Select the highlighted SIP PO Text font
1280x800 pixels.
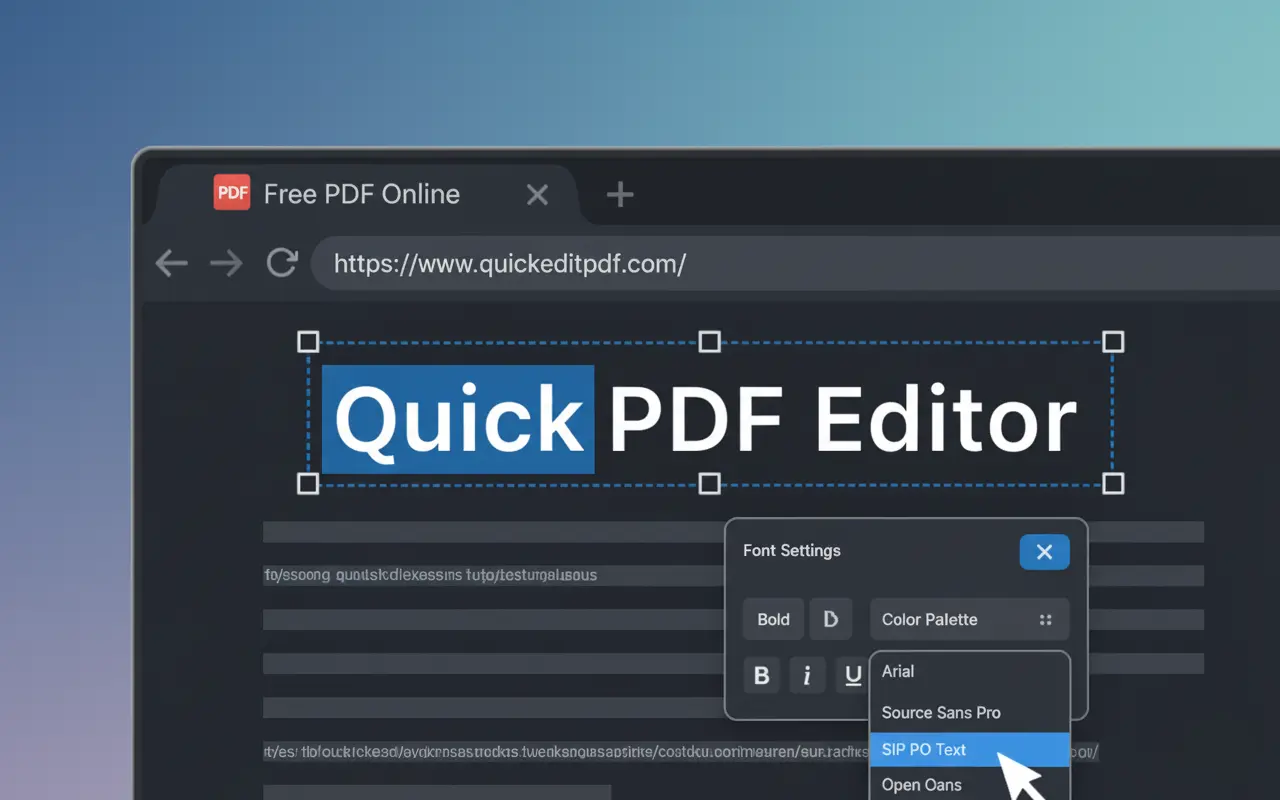(x=923, y=749)
